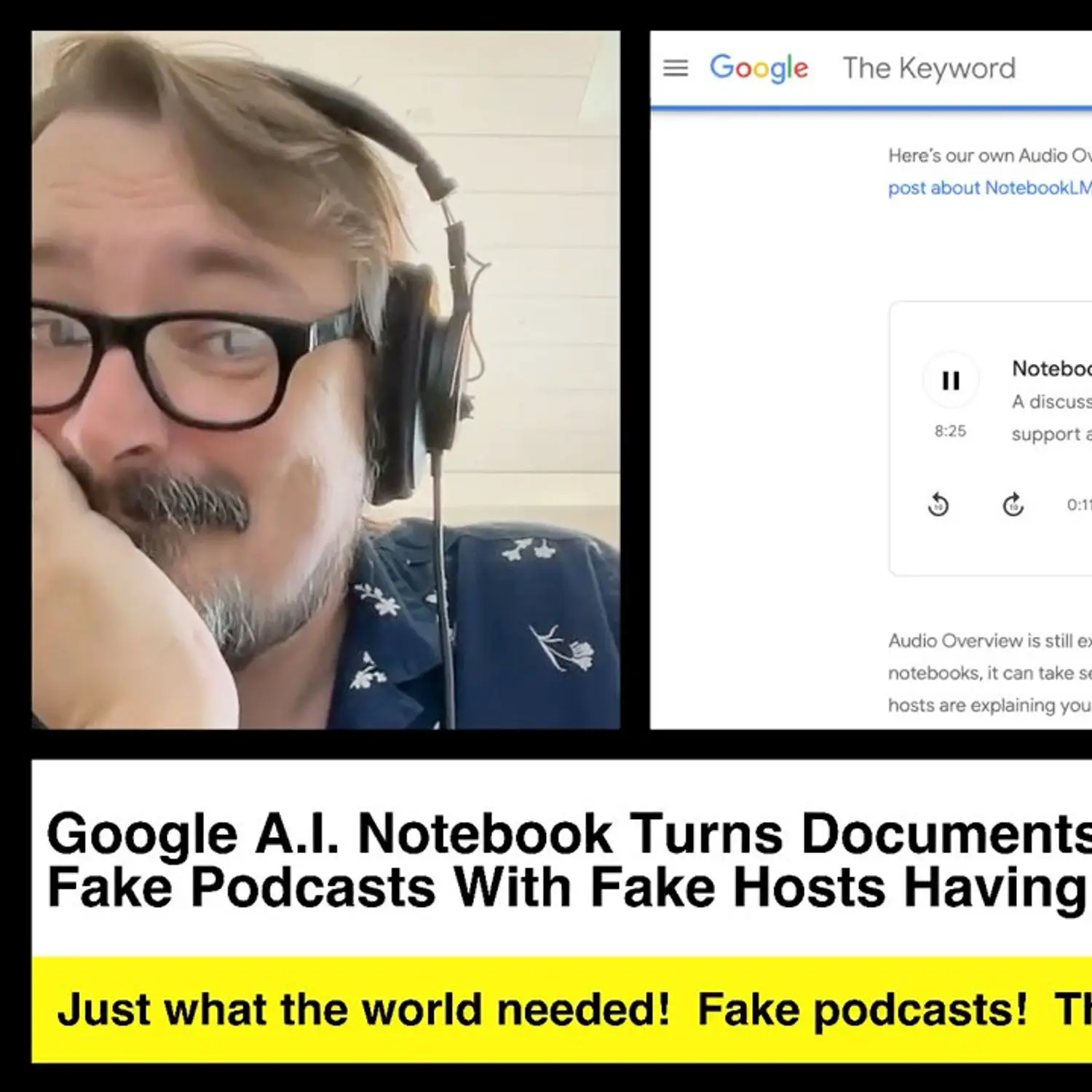
Task: Skip forward 10 seconds in audio
Action: click(1013, 505)
